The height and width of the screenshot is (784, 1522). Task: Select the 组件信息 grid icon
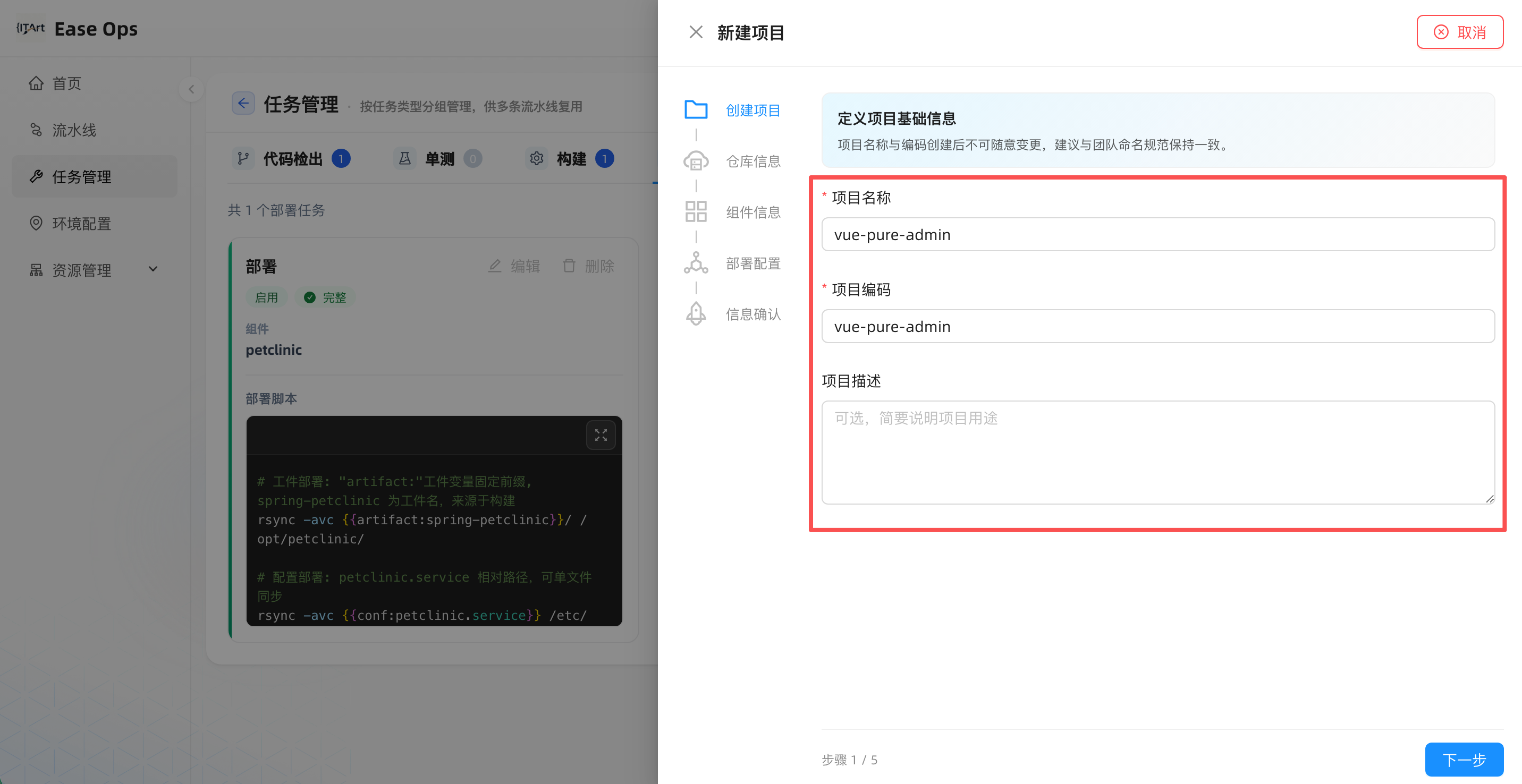coord(696,211)
